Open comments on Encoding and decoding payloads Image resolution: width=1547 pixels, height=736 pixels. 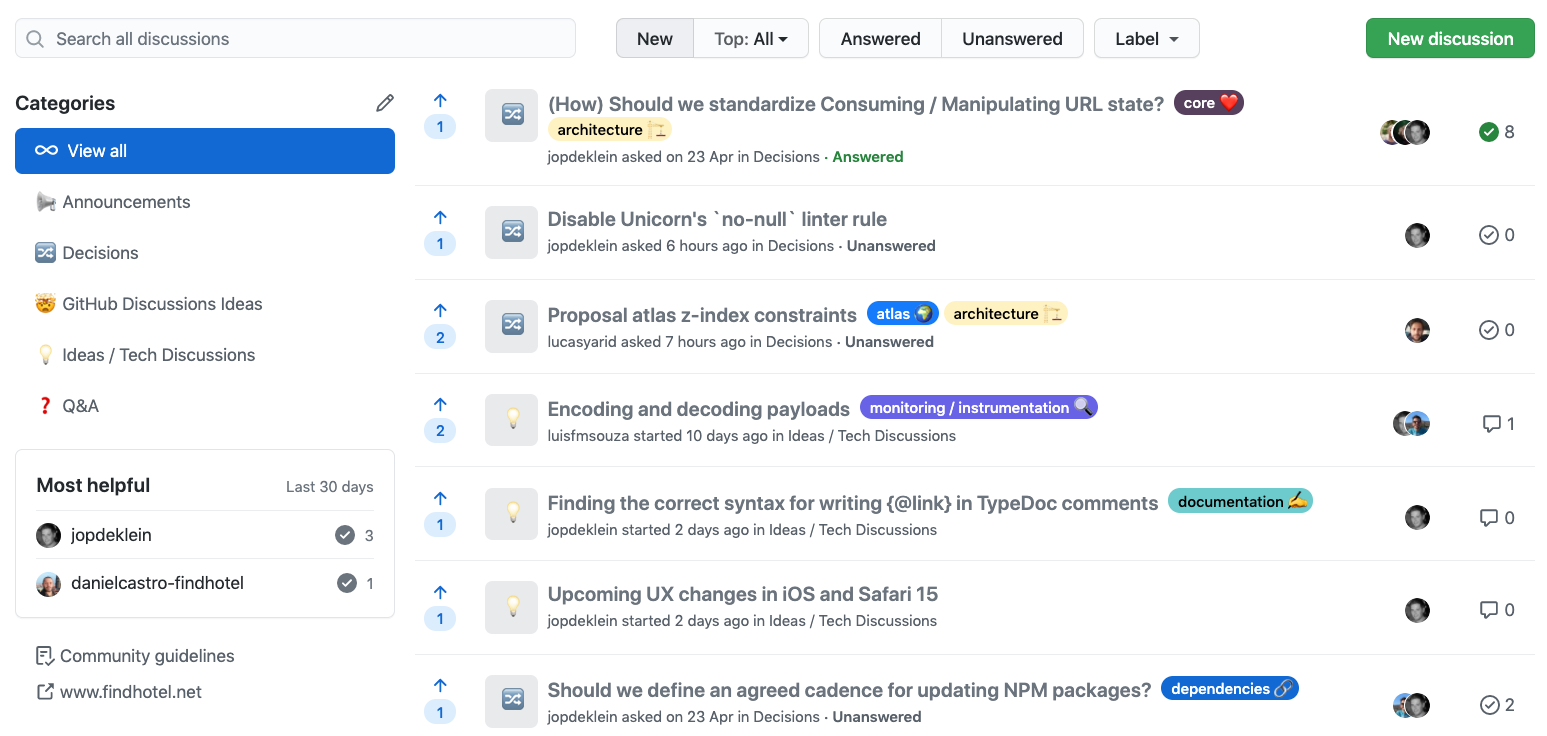[x=1497, y=424]
